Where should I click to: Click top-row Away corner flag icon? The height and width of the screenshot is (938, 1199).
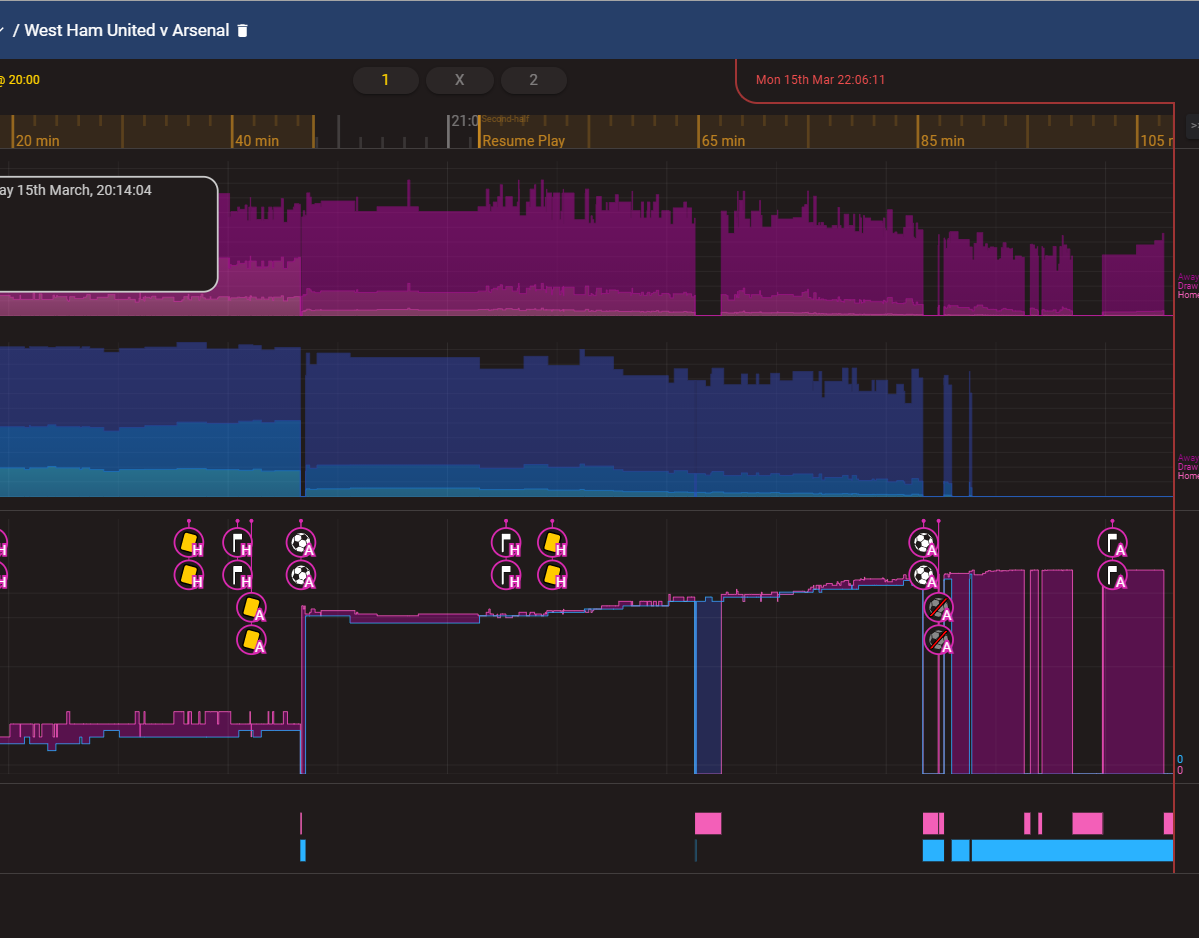tap(1113, 543)
